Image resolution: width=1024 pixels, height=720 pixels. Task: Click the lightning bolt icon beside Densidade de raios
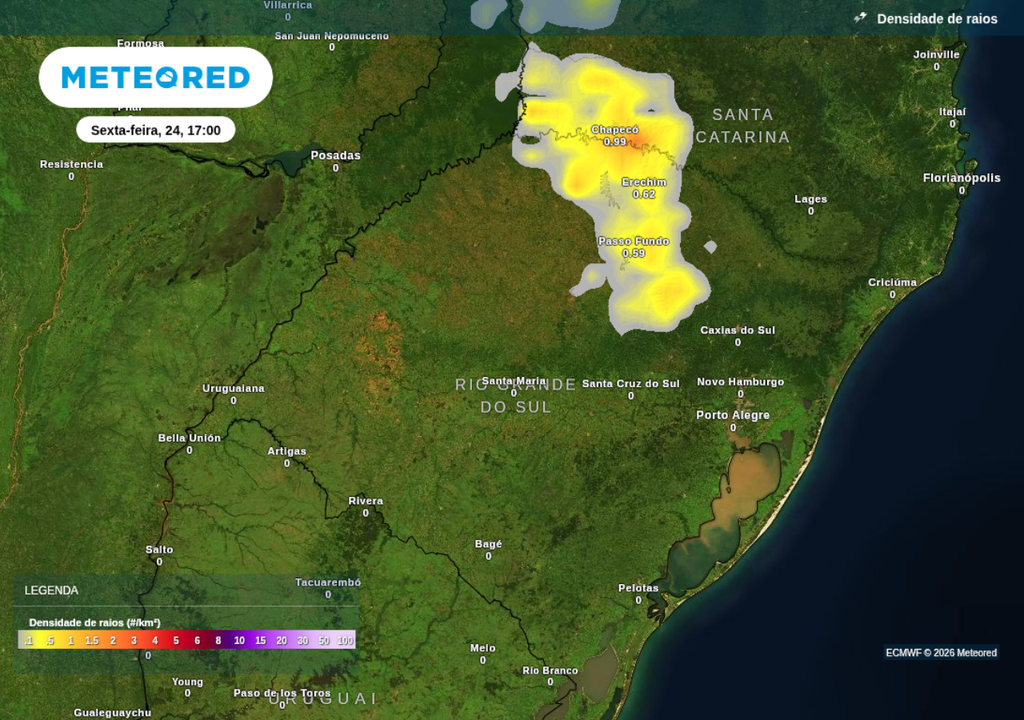(860, 18)
